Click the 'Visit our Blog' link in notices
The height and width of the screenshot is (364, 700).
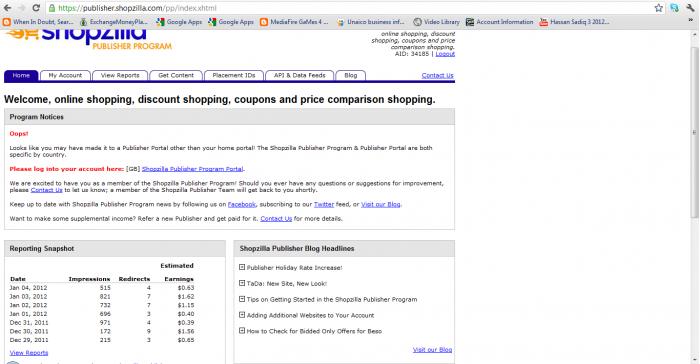[x=380, y=204]
